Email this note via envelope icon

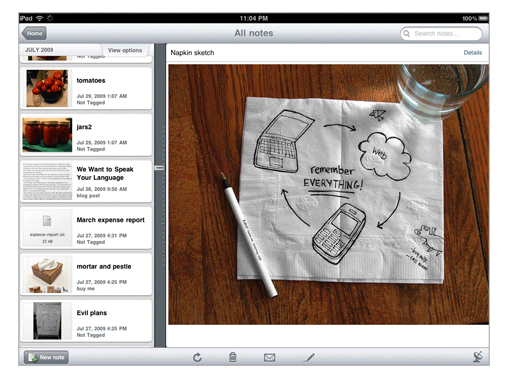tap(269, 358)
